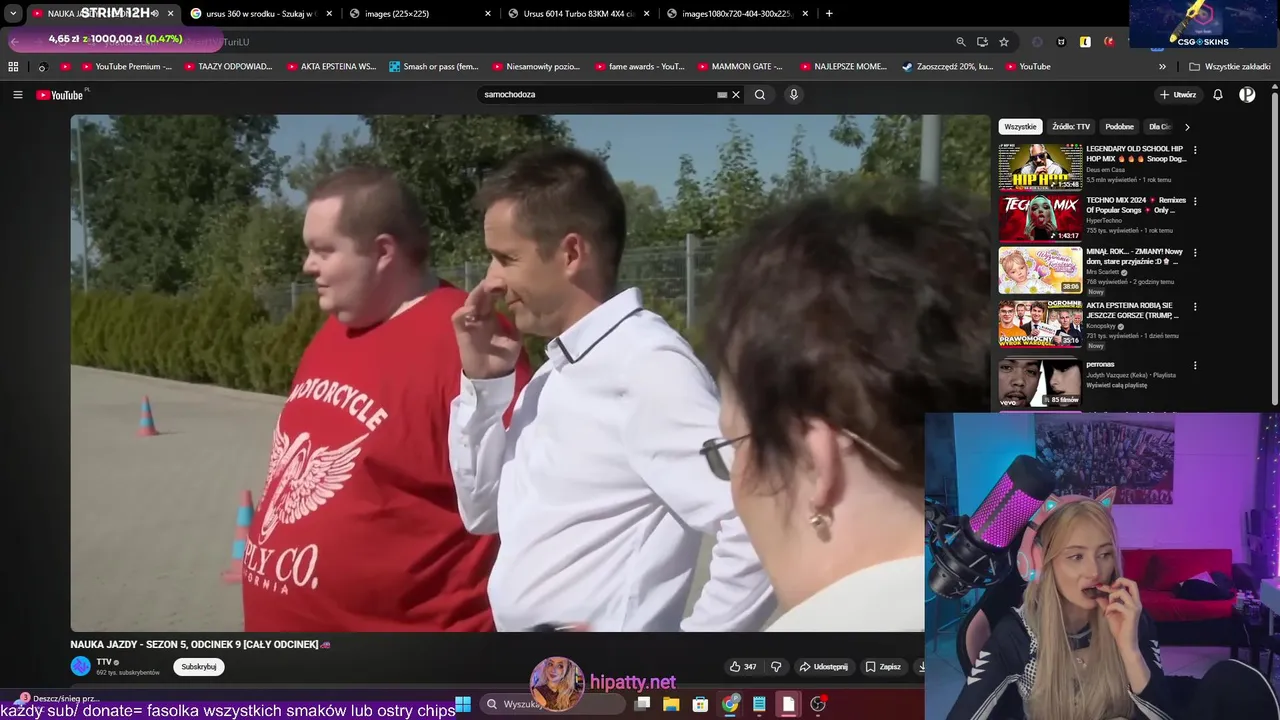
Task: Open the YouTube hamburger guide menu
Action: pos(17,95)
